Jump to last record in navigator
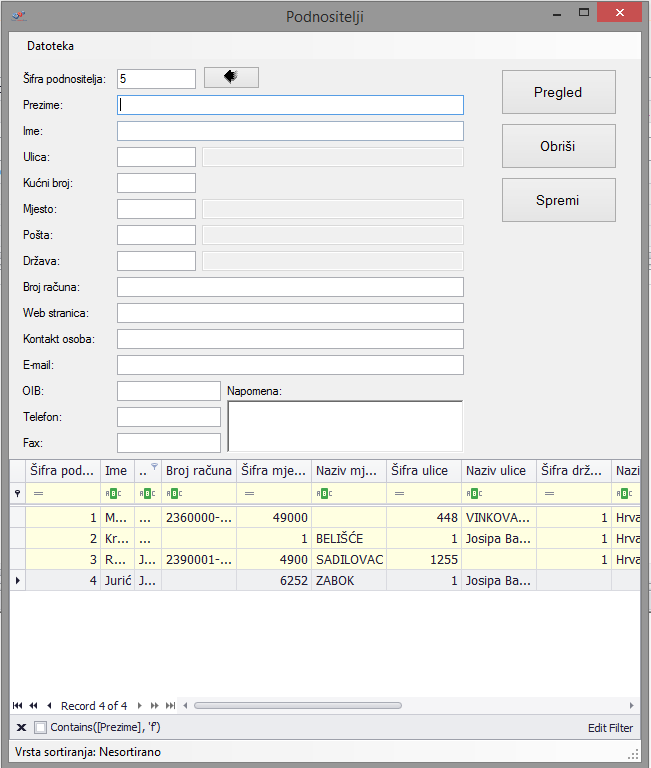Screen dimensions: 651x768 pos(170,706)
